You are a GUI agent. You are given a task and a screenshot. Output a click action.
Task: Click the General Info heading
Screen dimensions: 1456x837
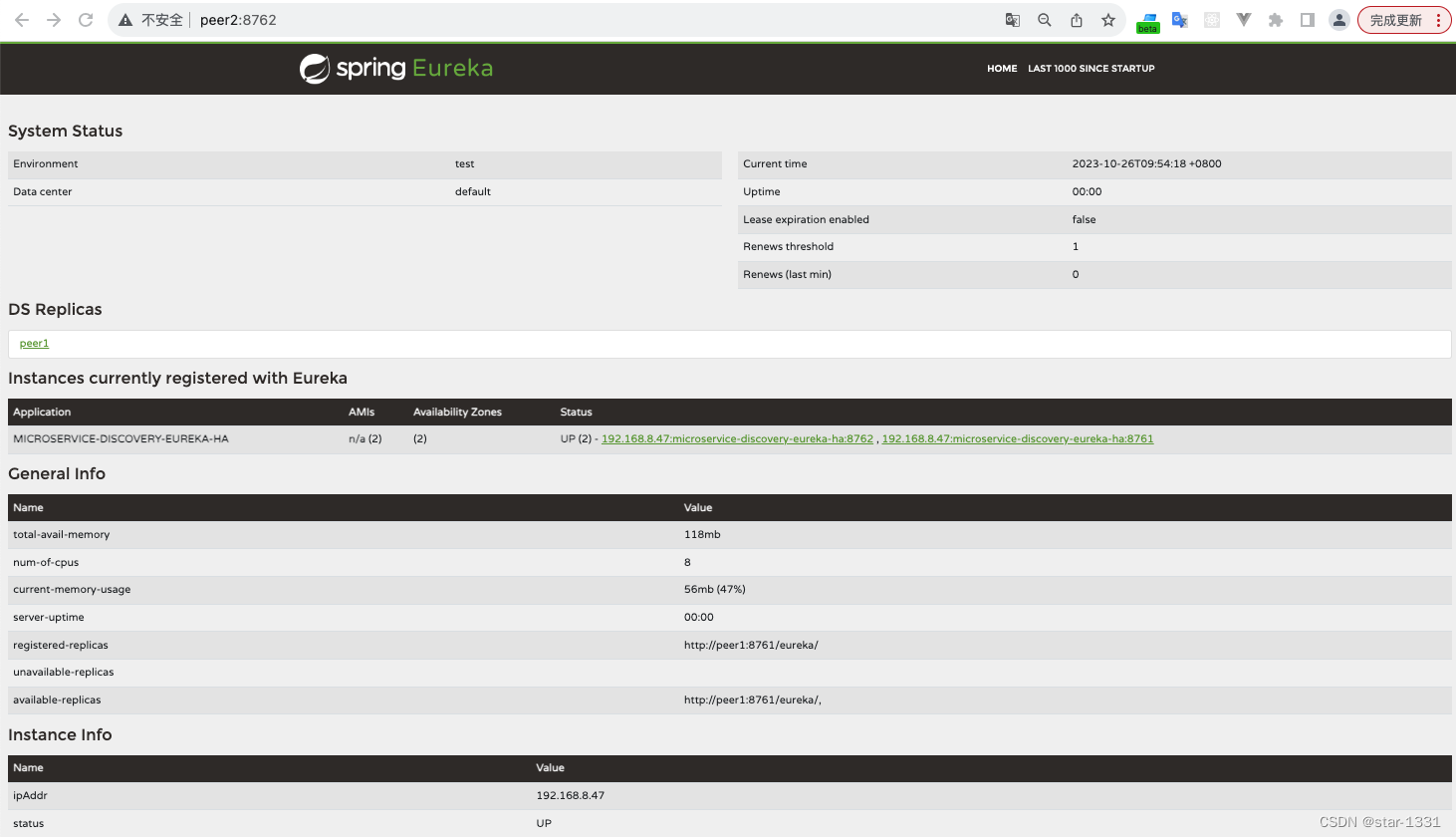pyautogui.click(x=57, y=474)
